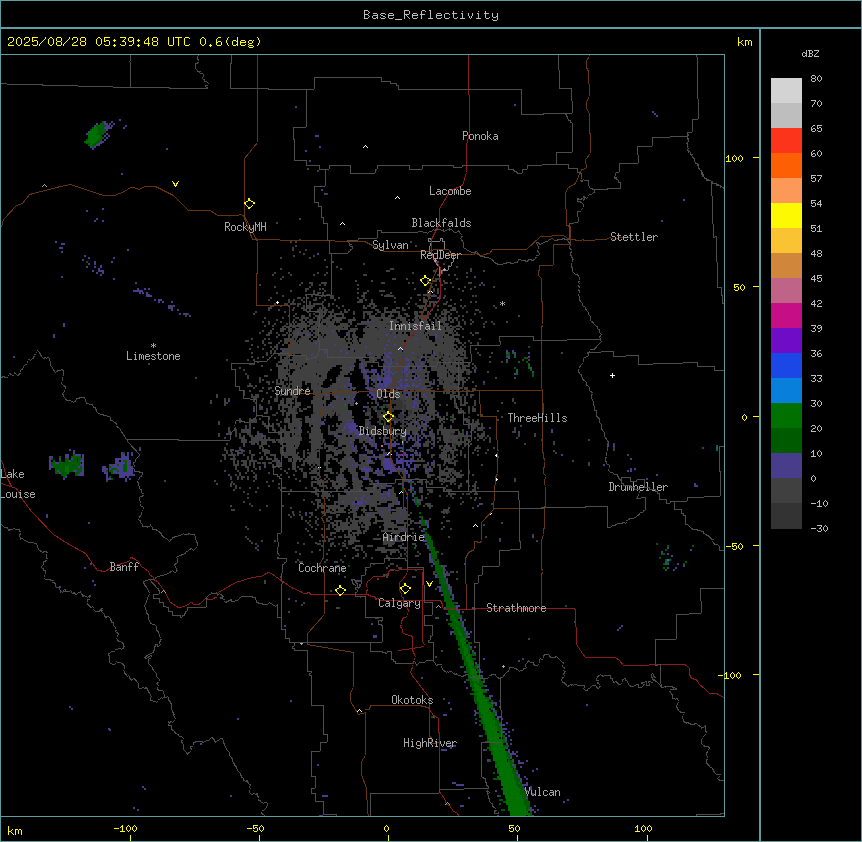This screenshot has height=842, width=862.
Task: Click the dBZ legend heading
Action: [x=810, y=53]
